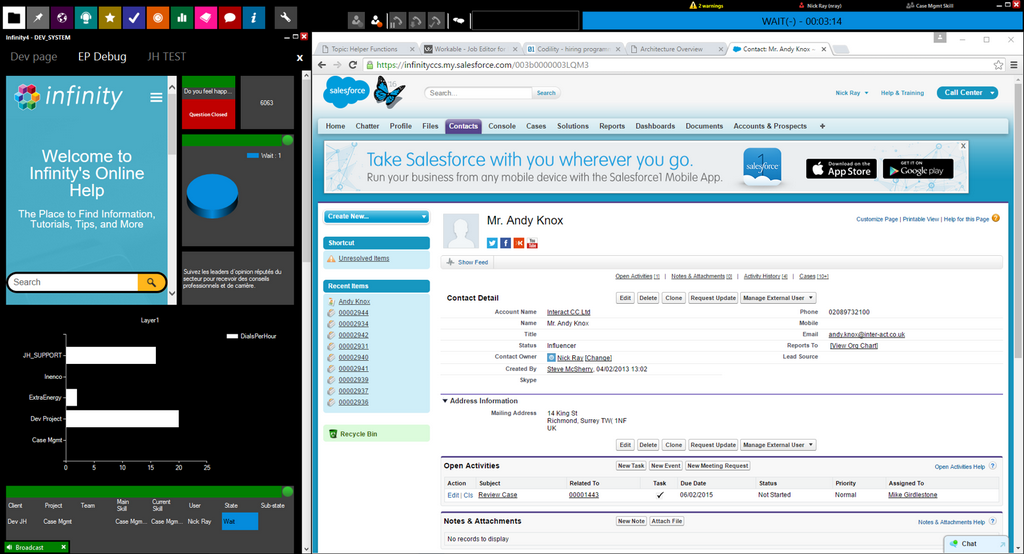The image size is (1024, 554).
Task: Open Andy Knox's Twitter profile icon
Action: 492,243
